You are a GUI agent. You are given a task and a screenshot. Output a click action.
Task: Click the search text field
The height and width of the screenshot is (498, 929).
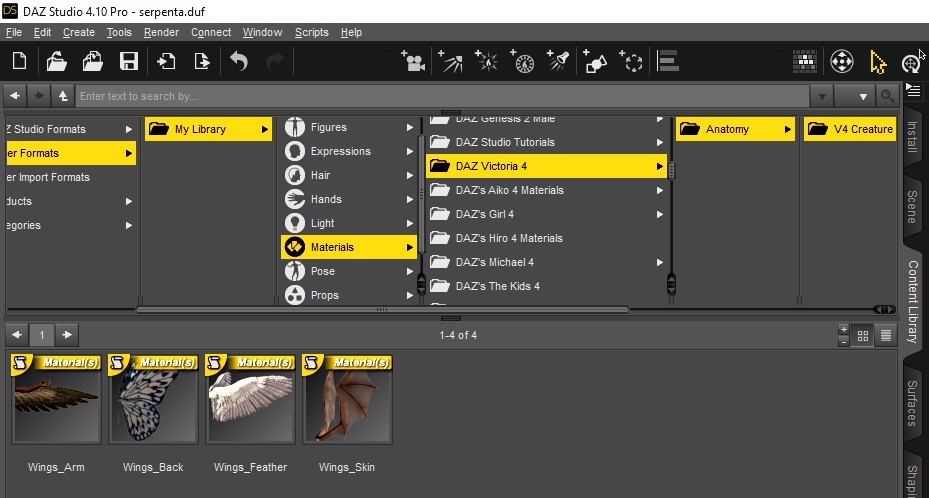click(442, 96)
